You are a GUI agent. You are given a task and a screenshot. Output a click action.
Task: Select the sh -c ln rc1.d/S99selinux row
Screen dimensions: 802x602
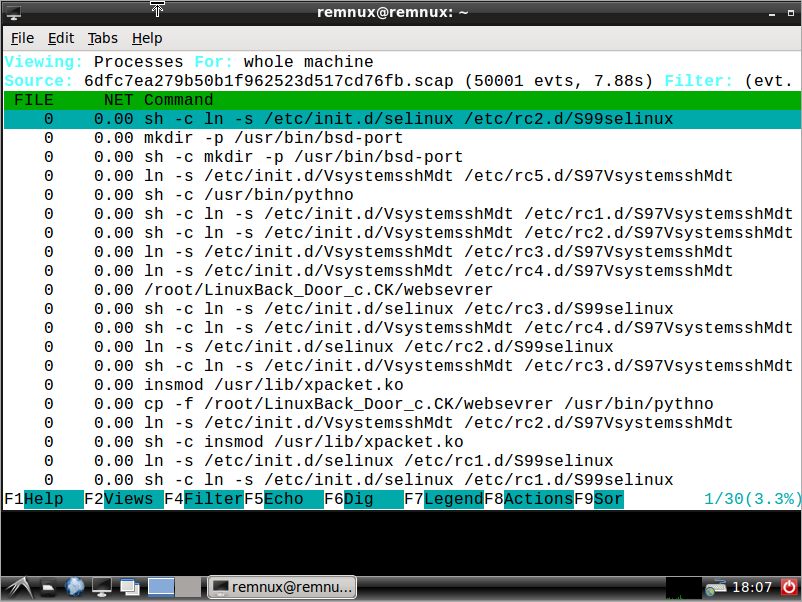(x=403, y=480)
